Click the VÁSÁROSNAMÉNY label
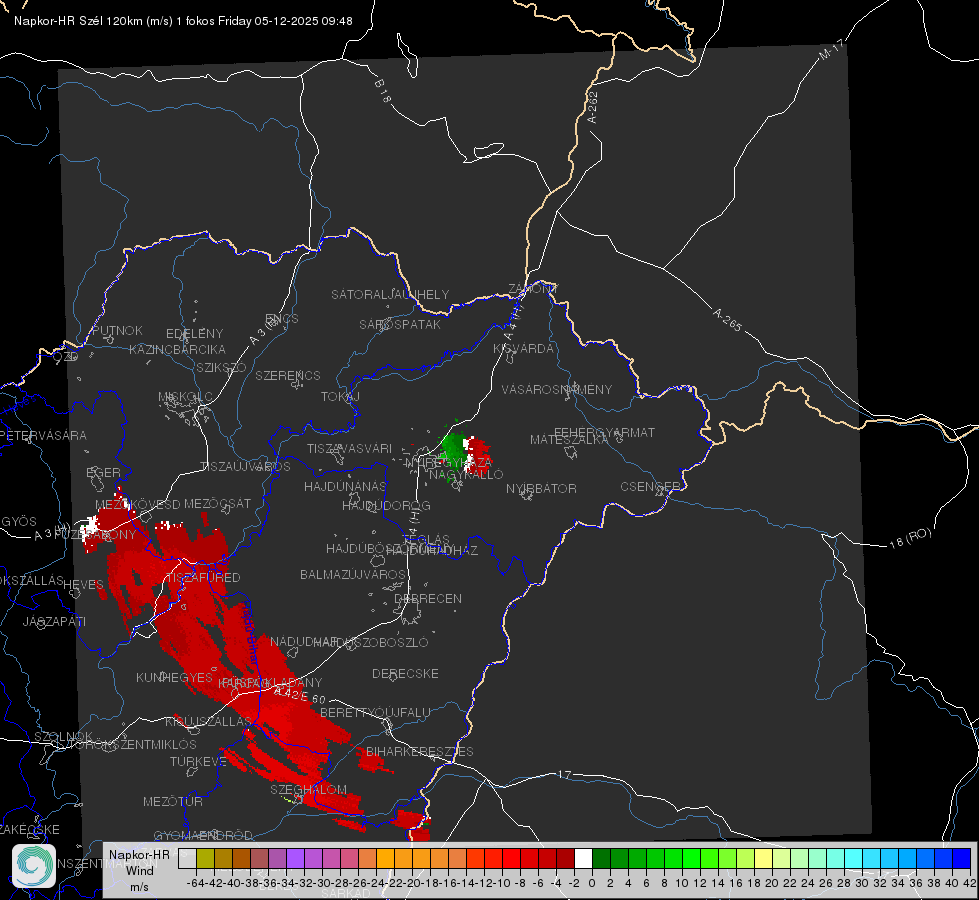Viewport: 979px width, 900px height. (557, 389)
